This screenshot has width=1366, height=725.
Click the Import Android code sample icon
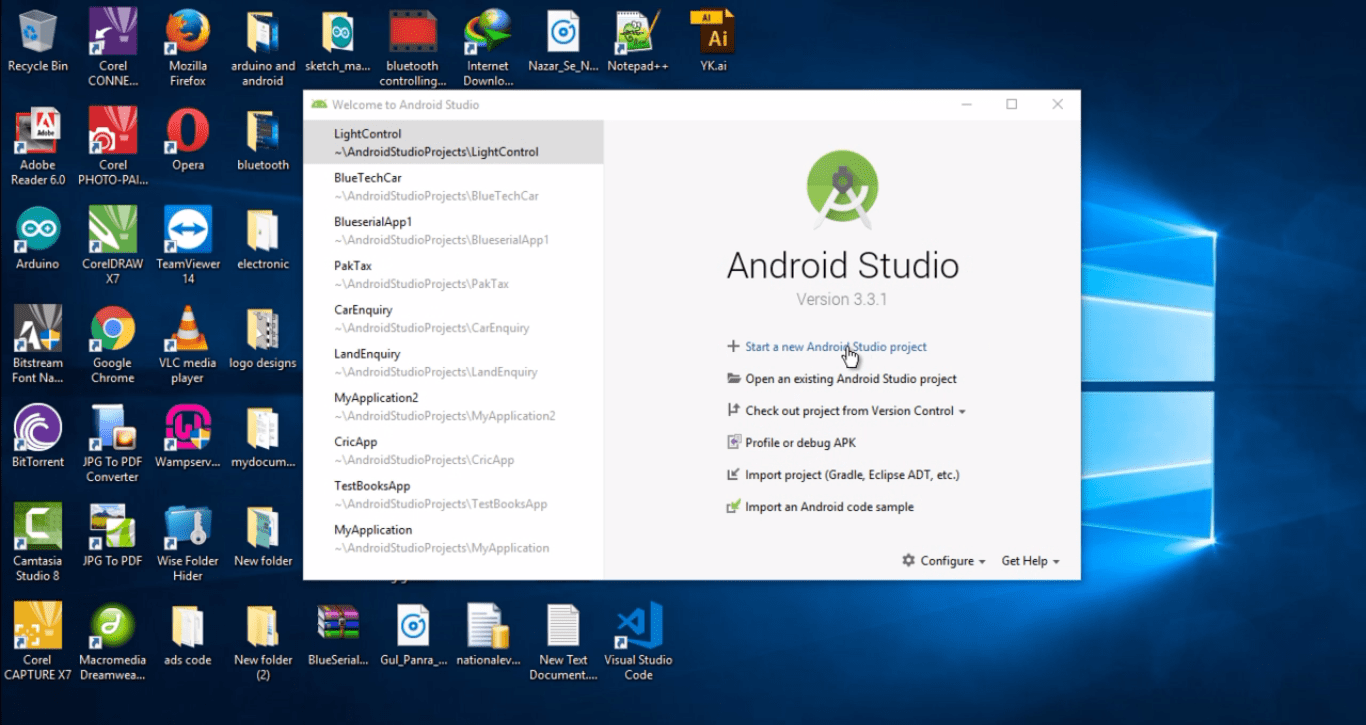tap(731, 506)
